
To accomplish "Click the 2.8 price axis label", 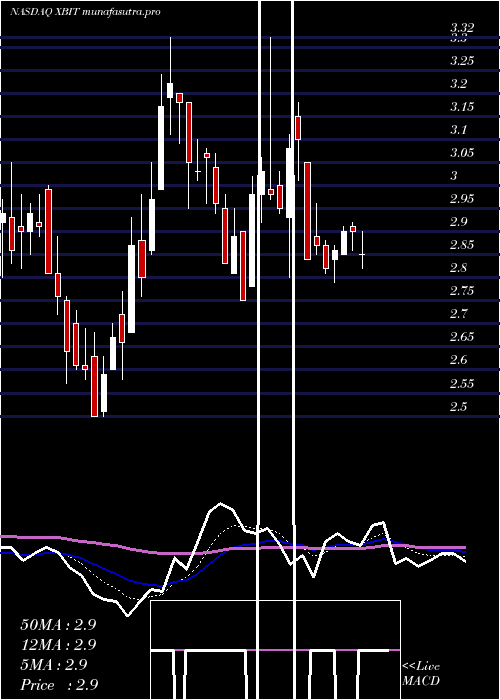I will coord(458,268).
